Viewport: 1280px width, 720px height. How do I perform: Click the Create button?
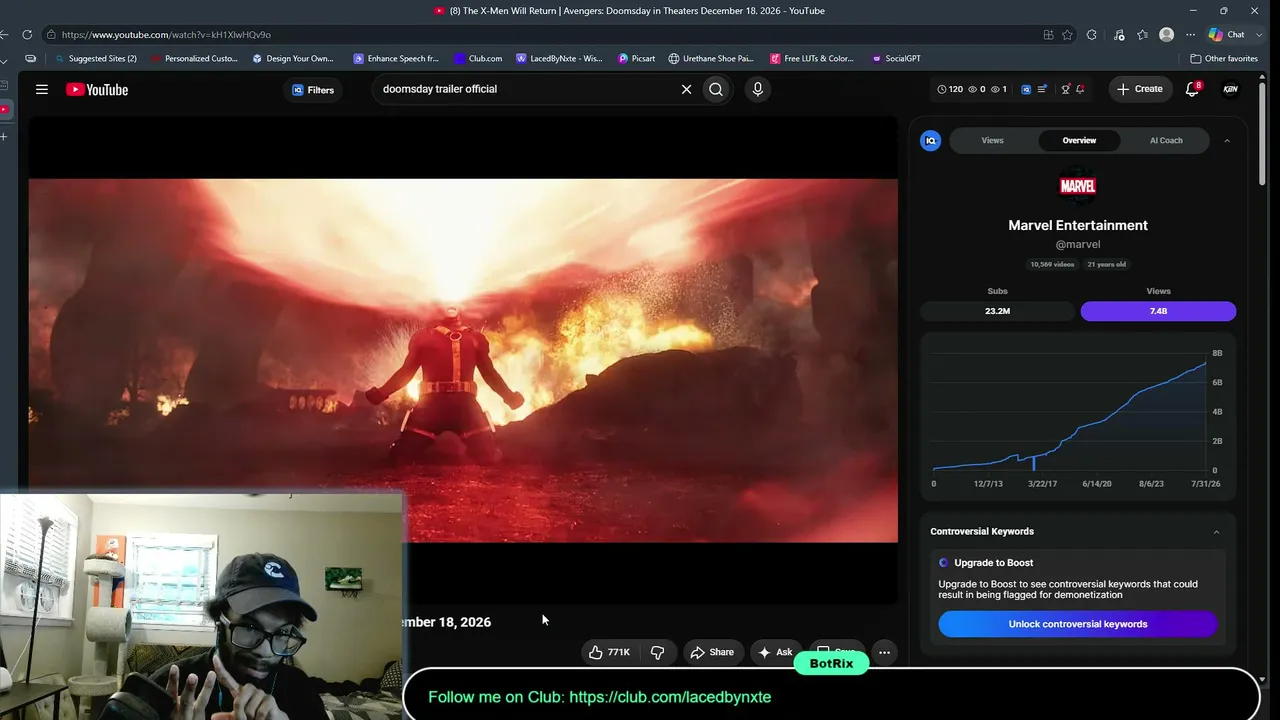1139,89
